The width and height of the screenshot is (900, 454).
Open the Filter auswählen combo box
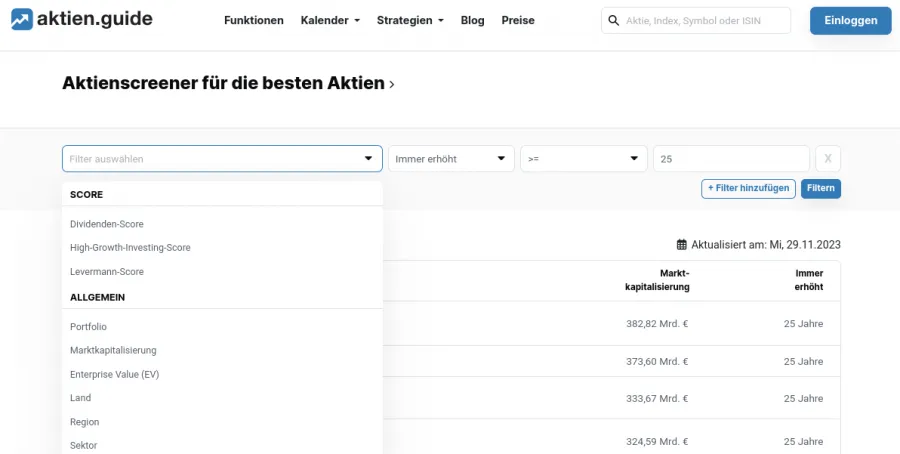(x=222, y=159)
